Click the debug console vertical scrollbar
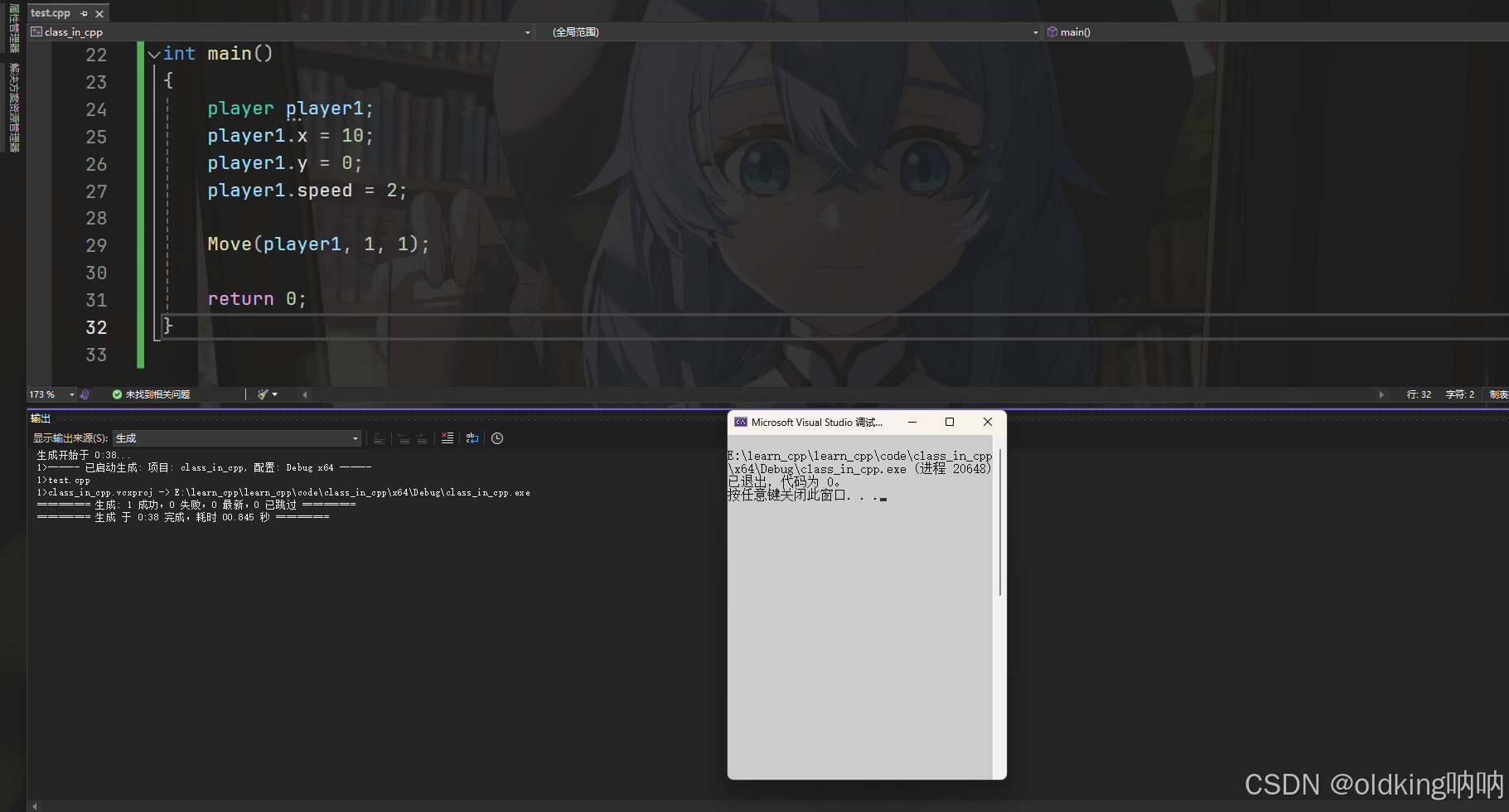 point(1000,522)
